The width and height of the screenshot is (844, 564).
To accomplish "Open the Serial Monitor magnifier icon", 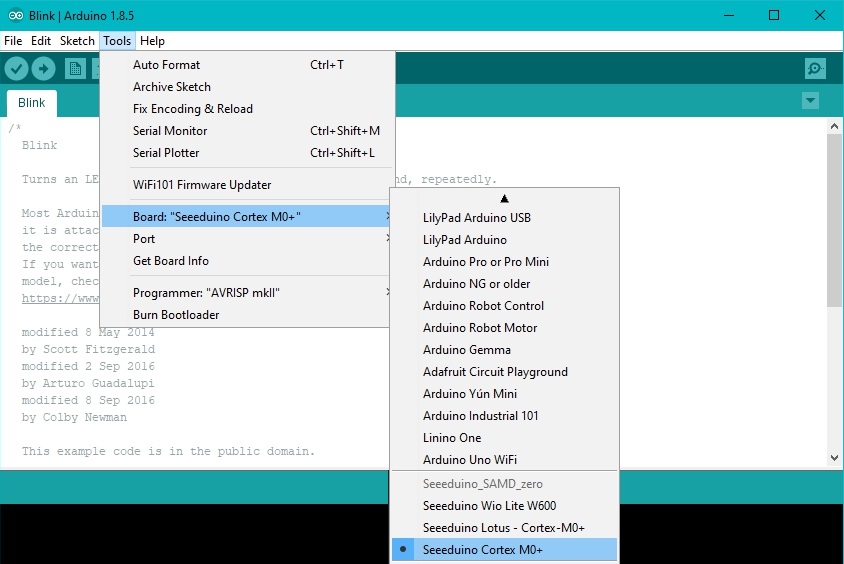I will 815,68.
